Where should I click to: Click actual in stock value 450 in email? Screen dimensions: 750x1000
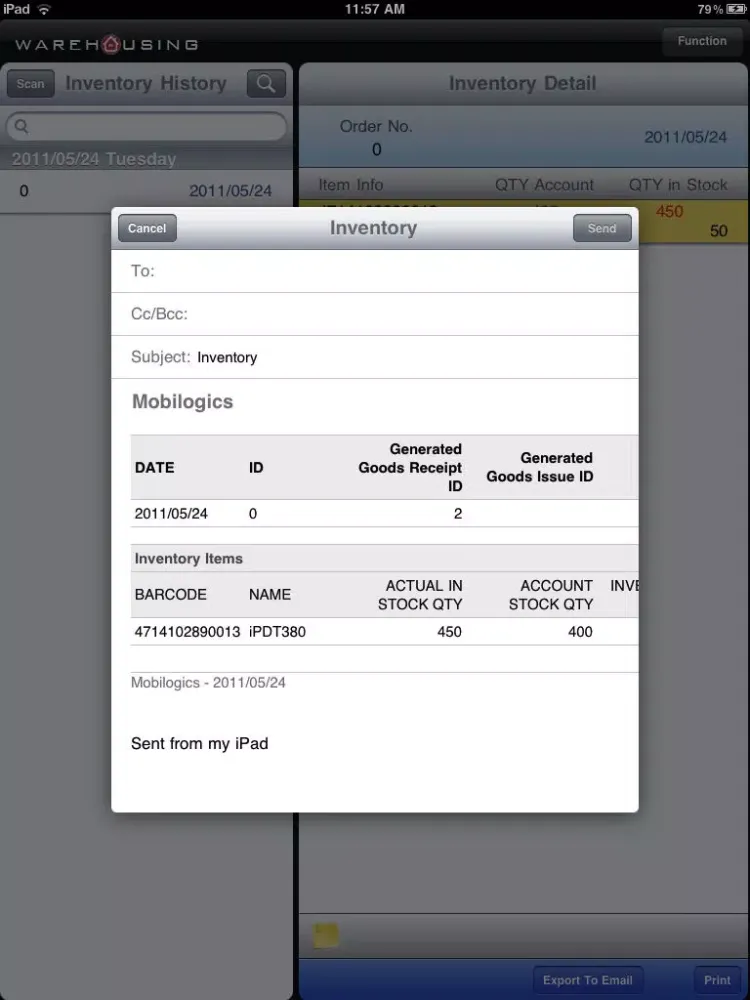[x=450, y=631]
